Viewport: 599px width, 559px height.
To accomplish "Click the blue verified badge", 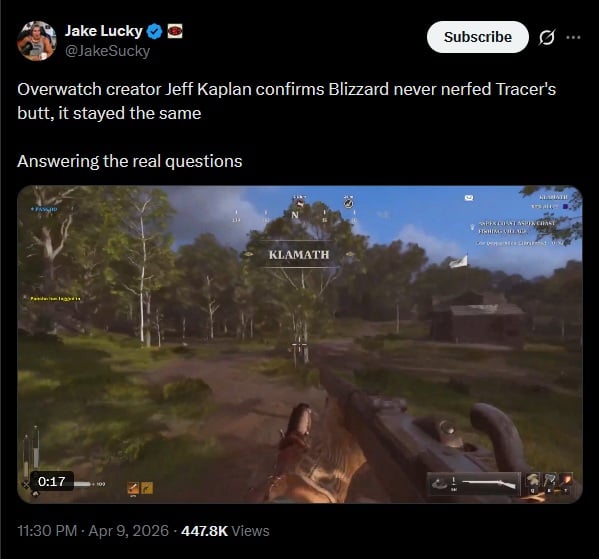I will [155, 31].
